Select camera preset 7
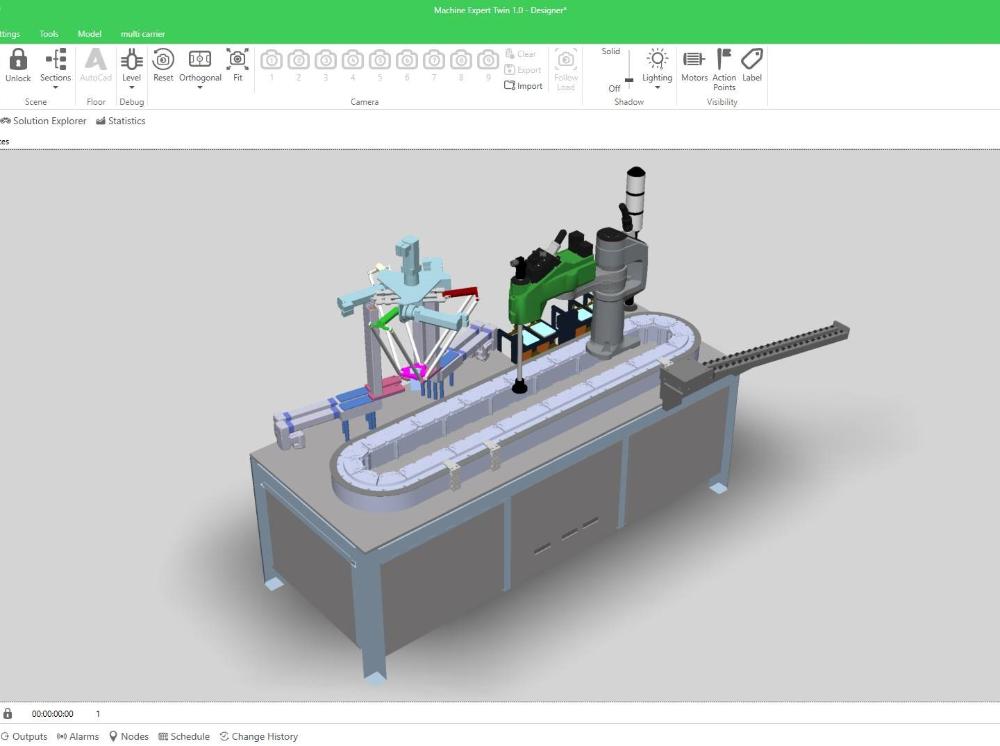The height and width of the screenshot is (746, 1000). coord(434,61)
